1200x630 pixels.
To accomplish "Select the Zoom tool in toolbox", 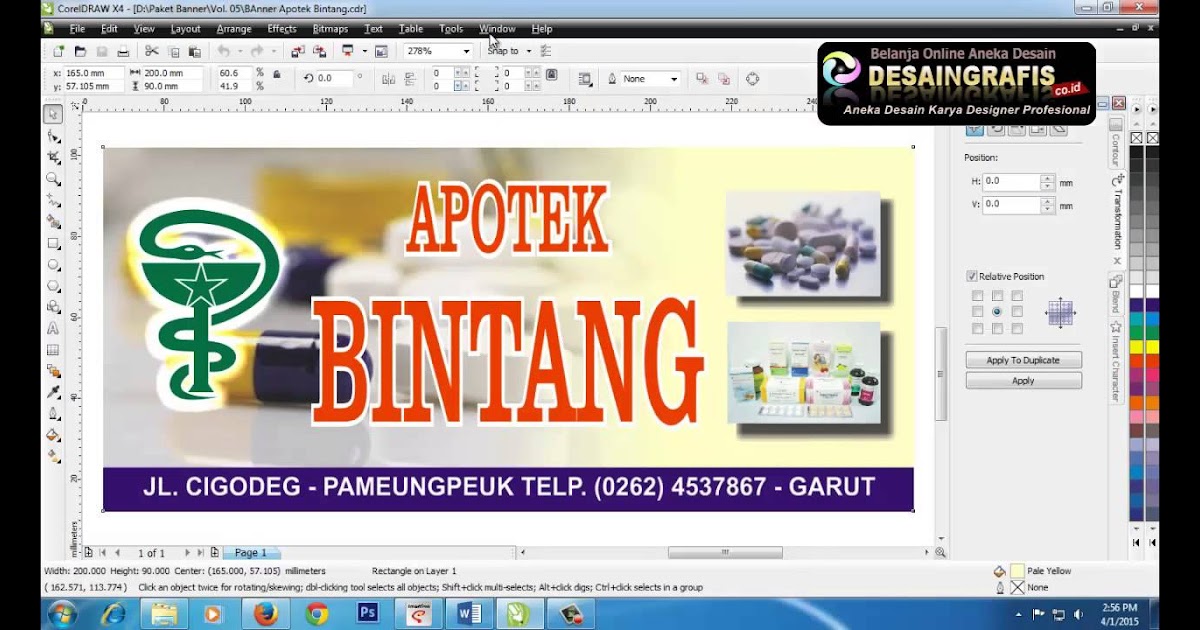I will click(53, 179).
